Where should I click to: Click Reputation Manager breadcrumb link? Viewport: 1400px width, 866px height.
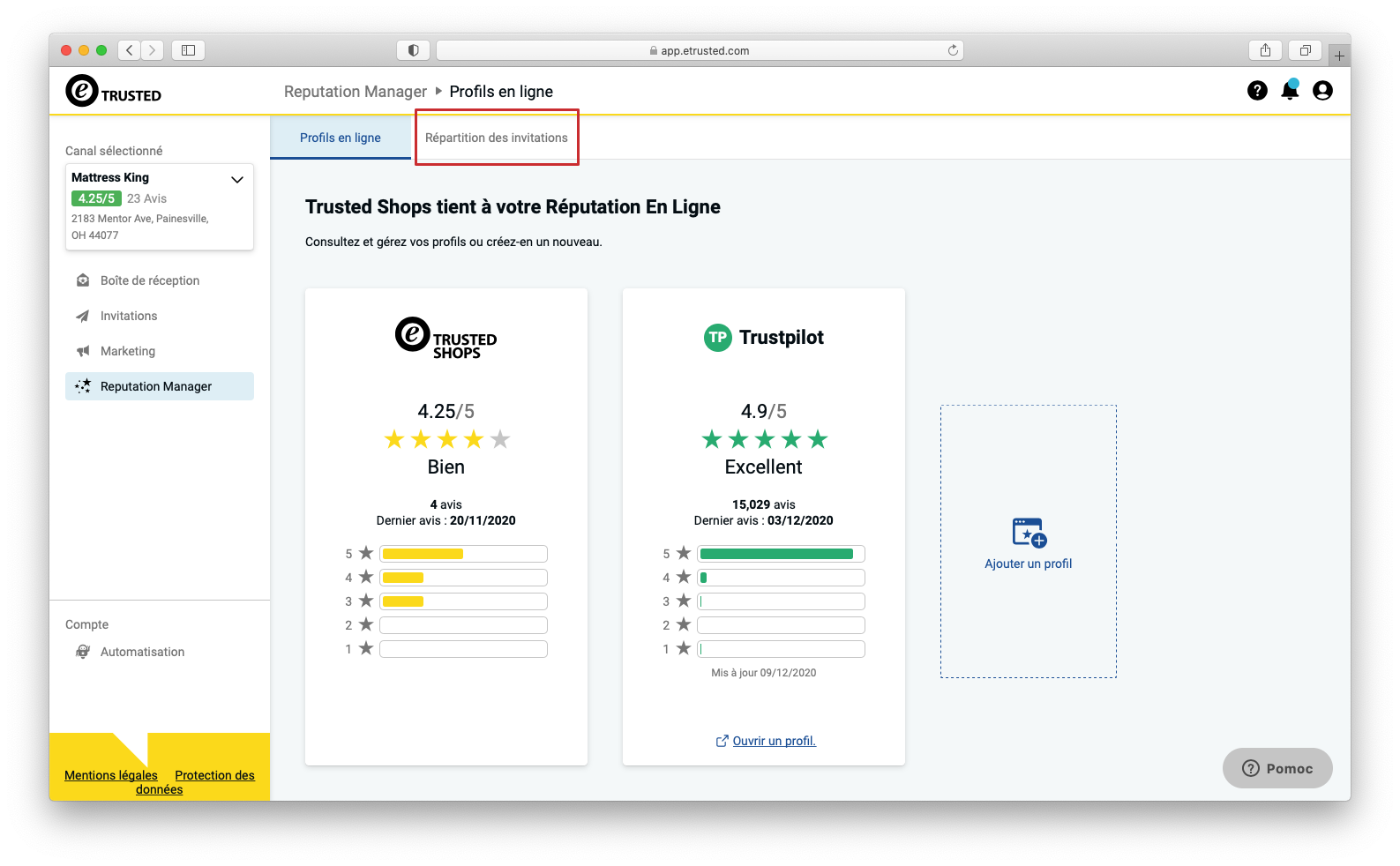[x=356, y=92]
